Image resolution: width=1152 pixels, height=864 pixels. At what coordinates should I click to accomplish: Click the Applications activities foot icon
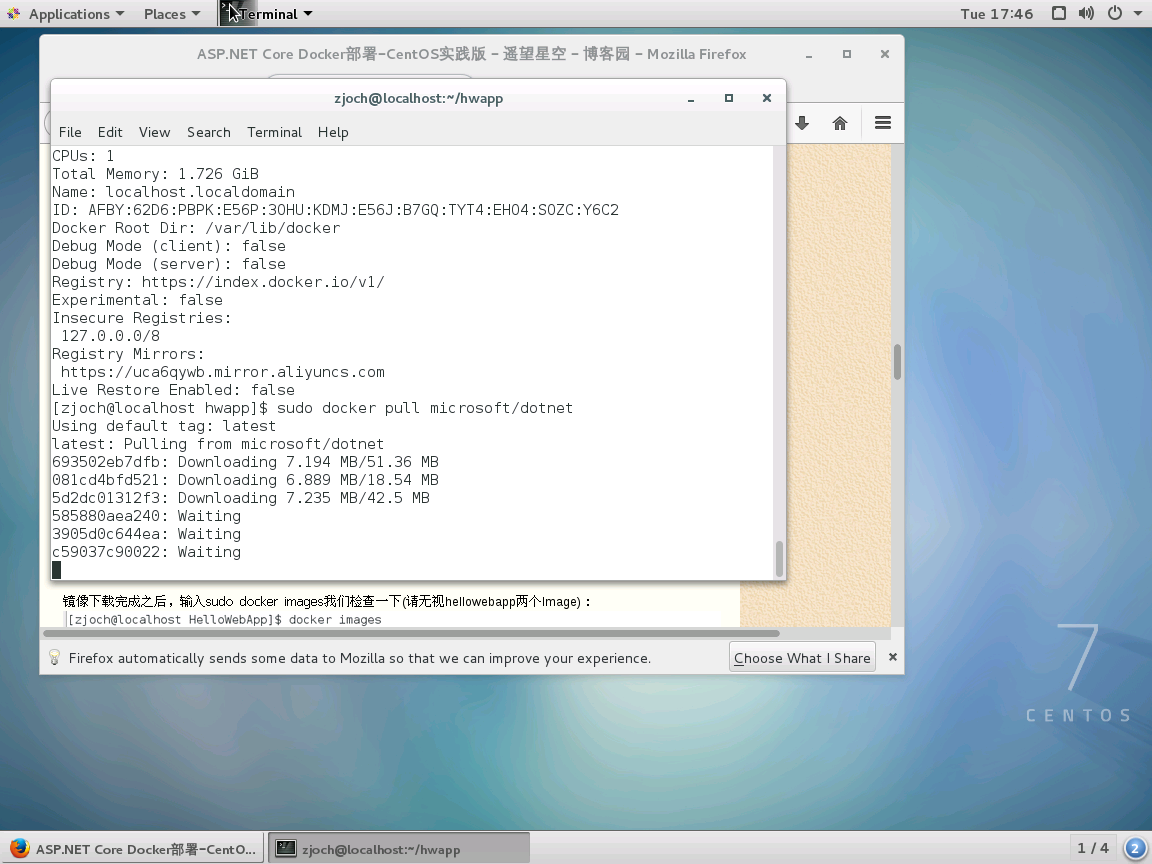pyautogui.click(x=13, y=14)
